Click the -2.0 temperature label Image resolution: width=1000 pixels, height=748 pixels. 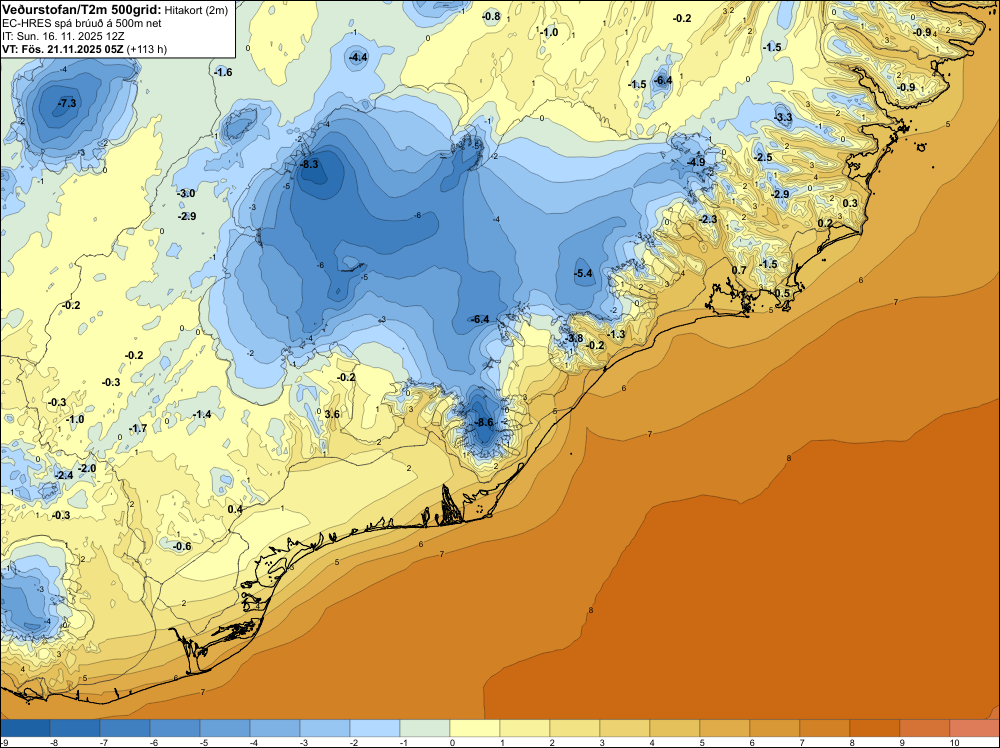pyautogui.click(x=87, y=468)
